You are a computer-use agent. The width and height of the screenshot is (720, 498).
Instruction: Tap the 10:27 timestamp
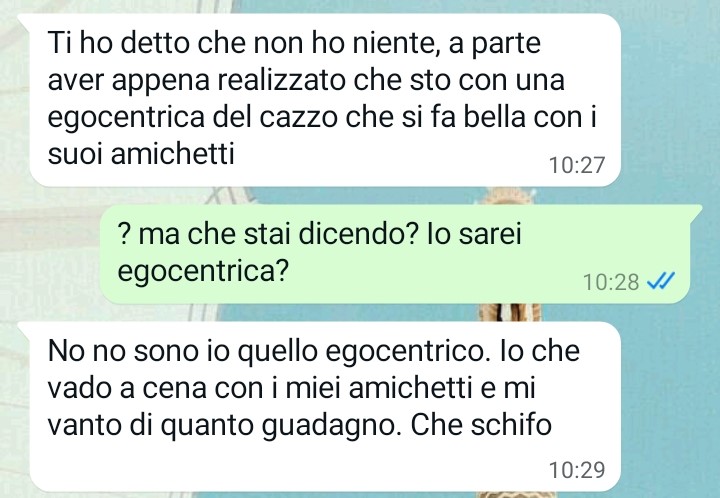point(577,165)
